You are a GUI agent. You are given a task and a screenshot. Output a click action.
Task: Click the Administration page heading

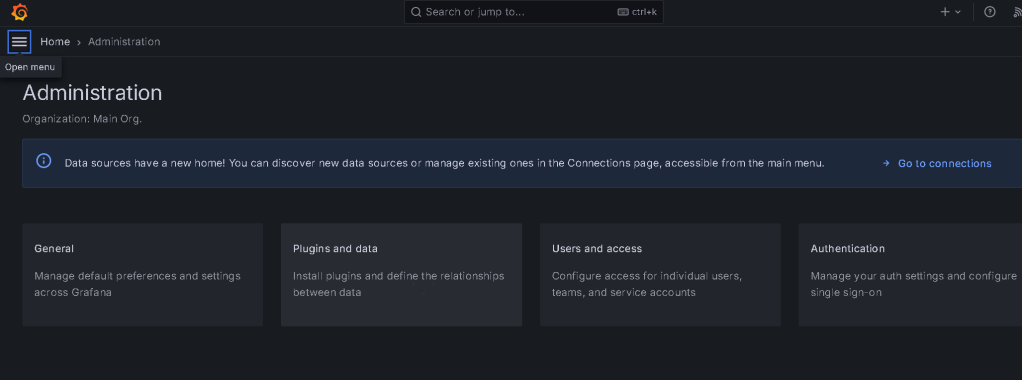[92, 93]
